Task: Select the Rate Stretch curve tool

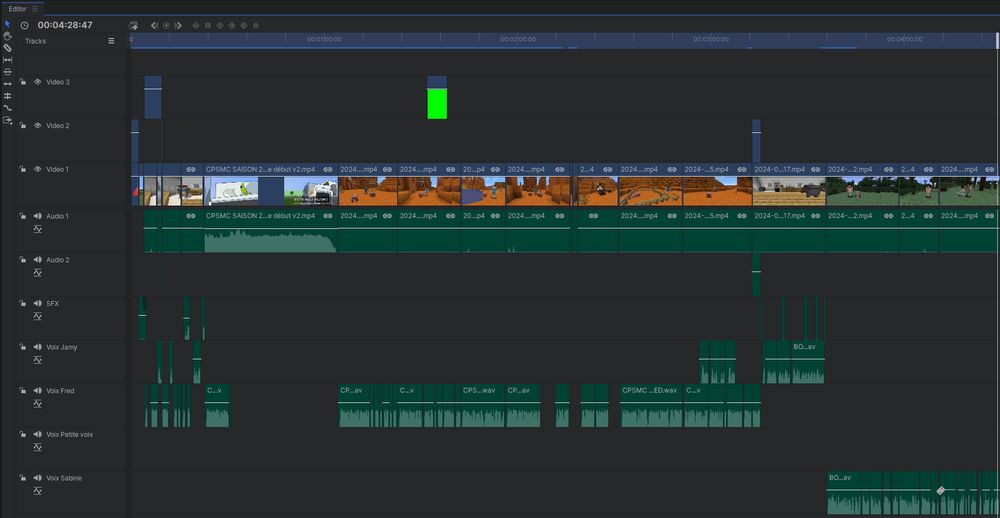Action: pyautogui.click(x=8, y=108)
